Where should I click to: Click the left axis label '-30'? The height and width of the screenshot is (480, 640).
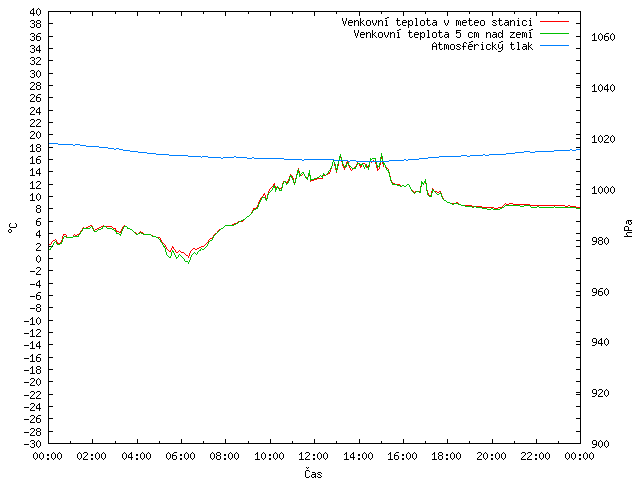[x=33, y=444]
